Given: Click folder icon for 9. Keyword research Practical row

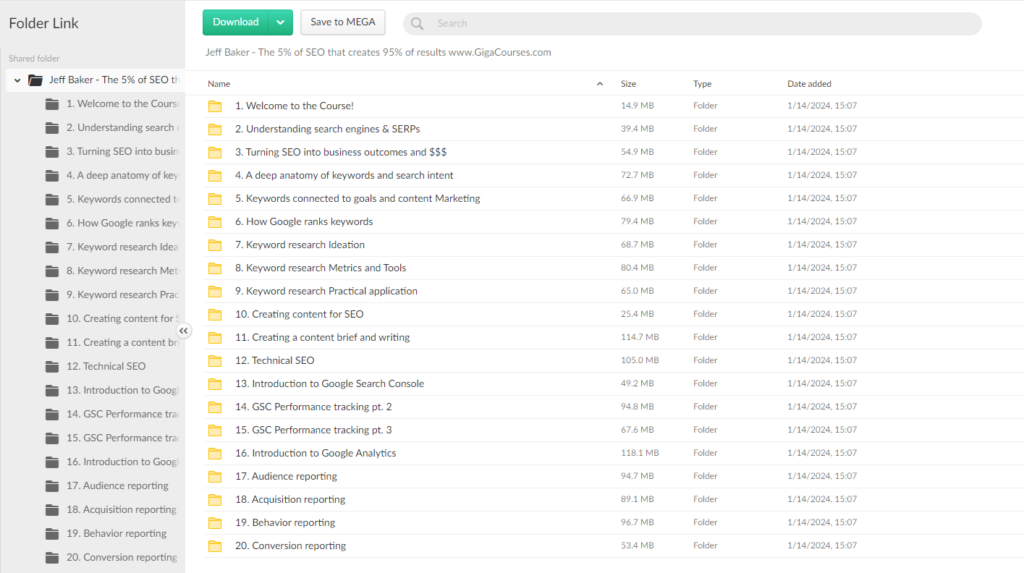Looking at the screenshot, I should point(215,291).
